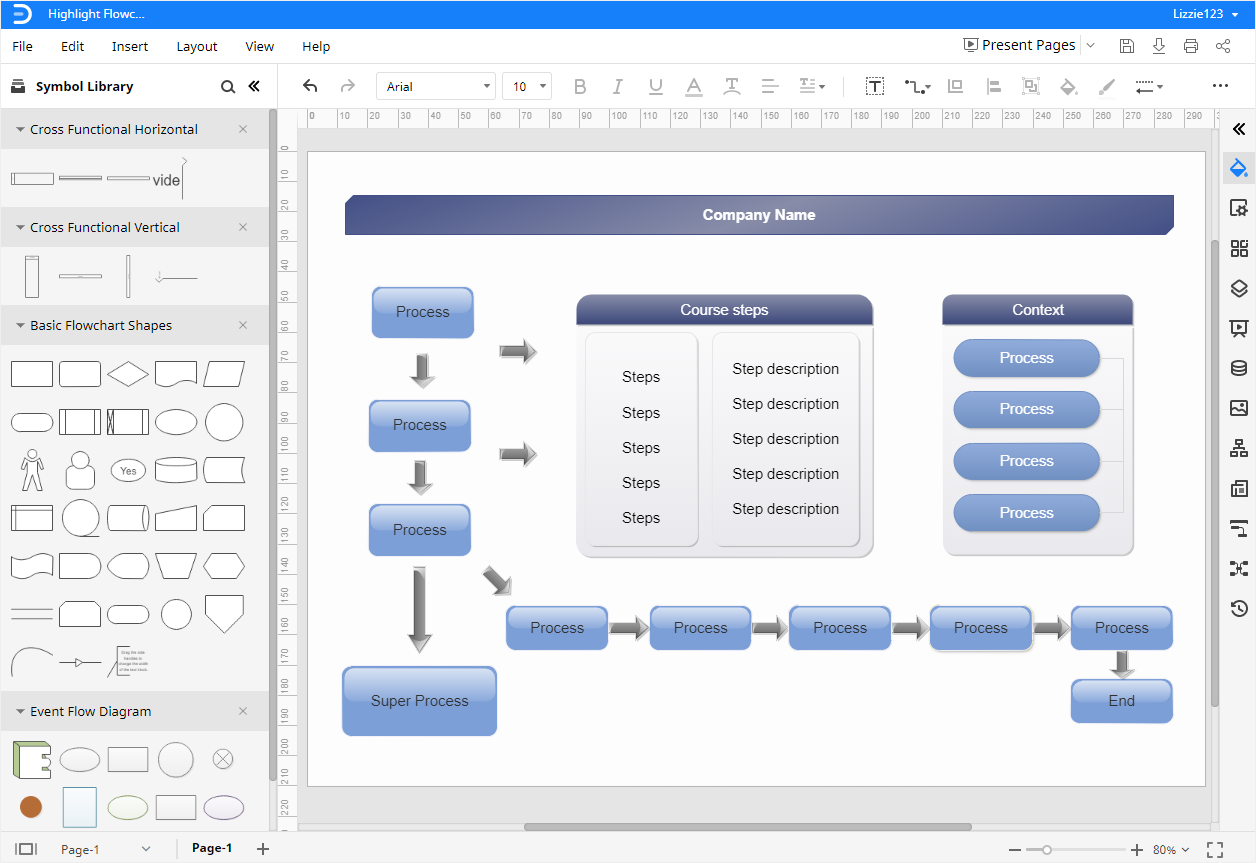Toggle Underline formatting

coord(656,86)
